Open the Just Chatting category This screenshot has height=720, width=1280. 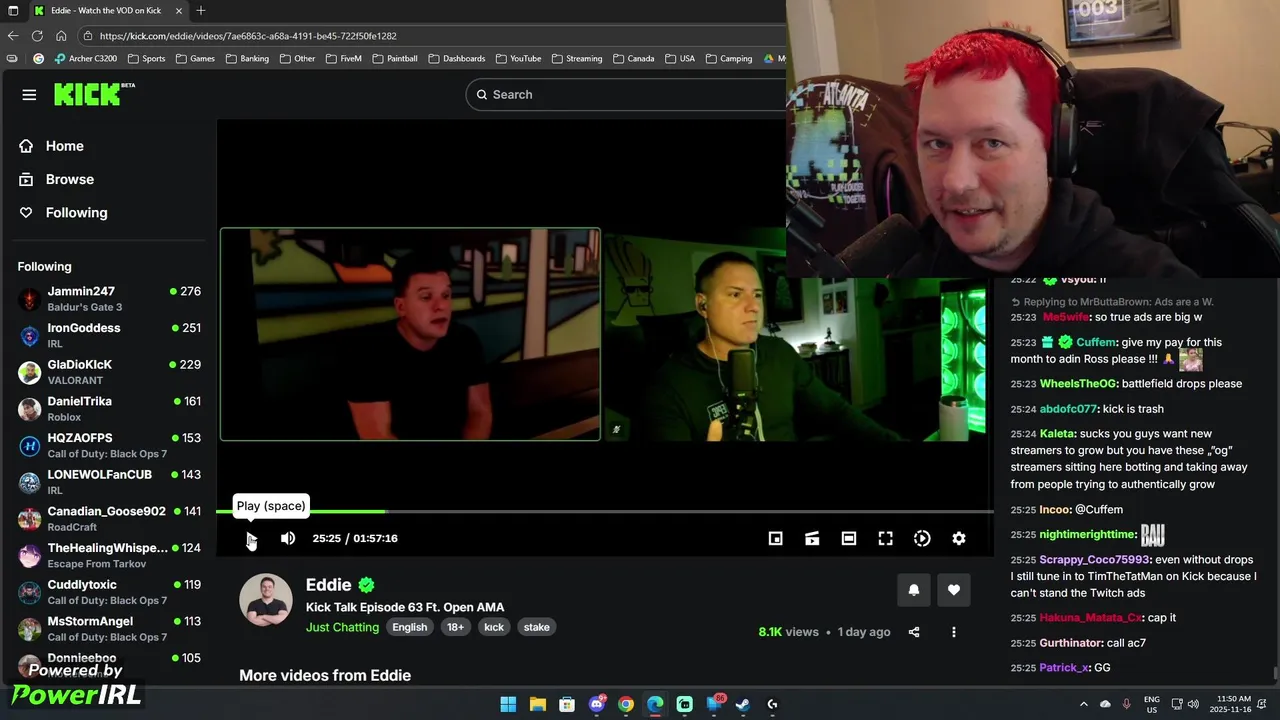(x=342, y=627)
